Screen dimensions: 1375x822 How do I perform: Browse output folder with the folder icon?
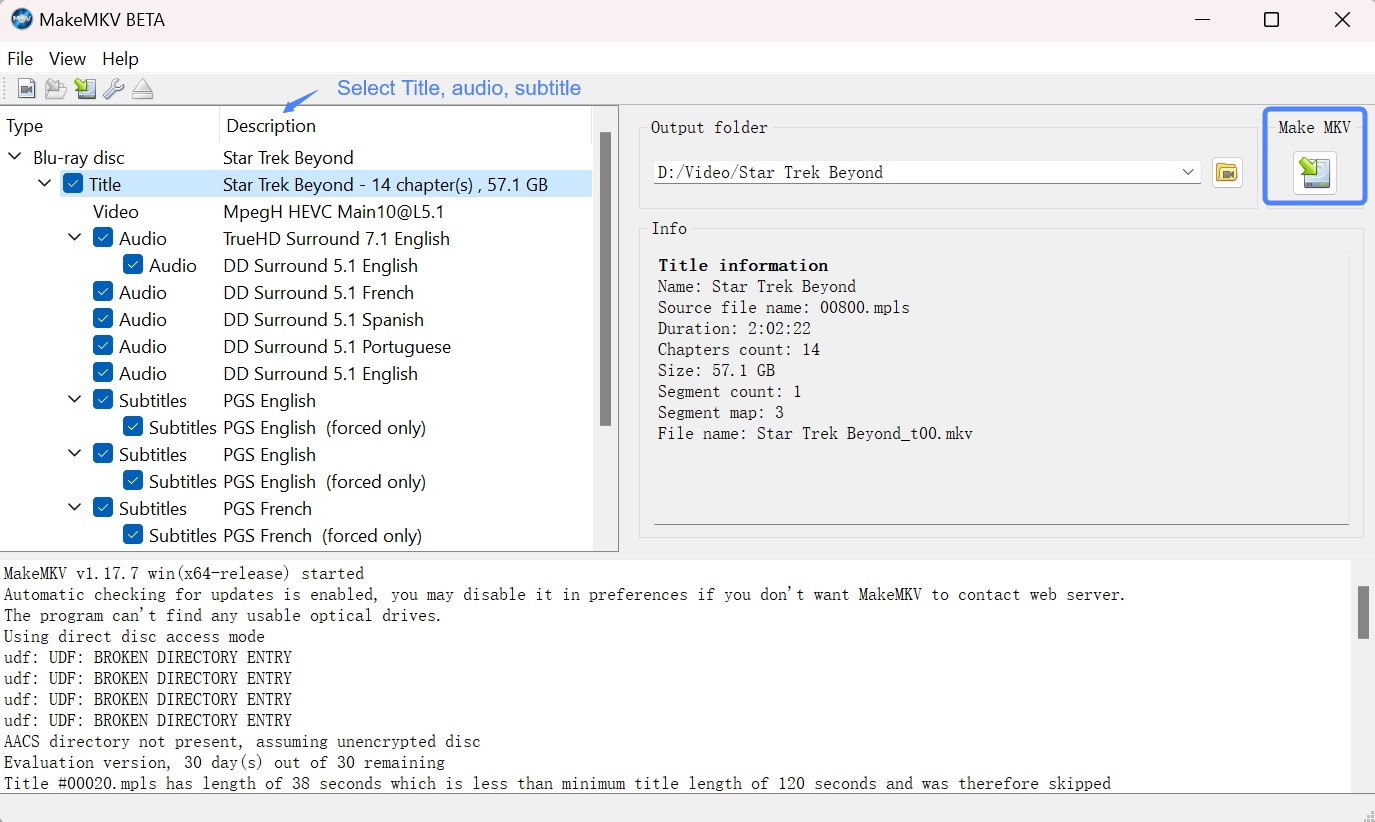[x=1227, y=172]
